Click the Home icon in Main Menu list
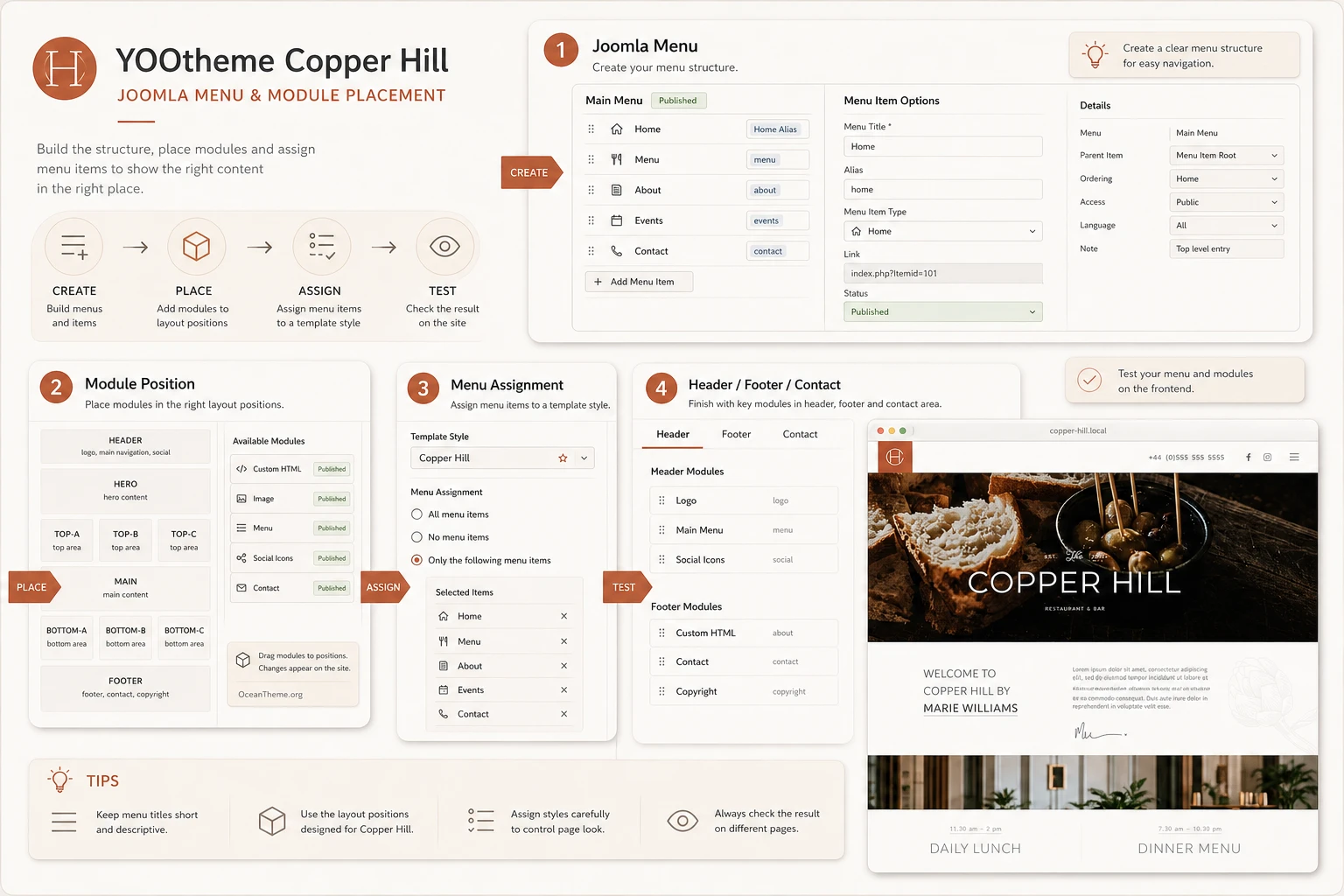The height and width of the screenshot is (896, 1344). (x=616, y=129)
